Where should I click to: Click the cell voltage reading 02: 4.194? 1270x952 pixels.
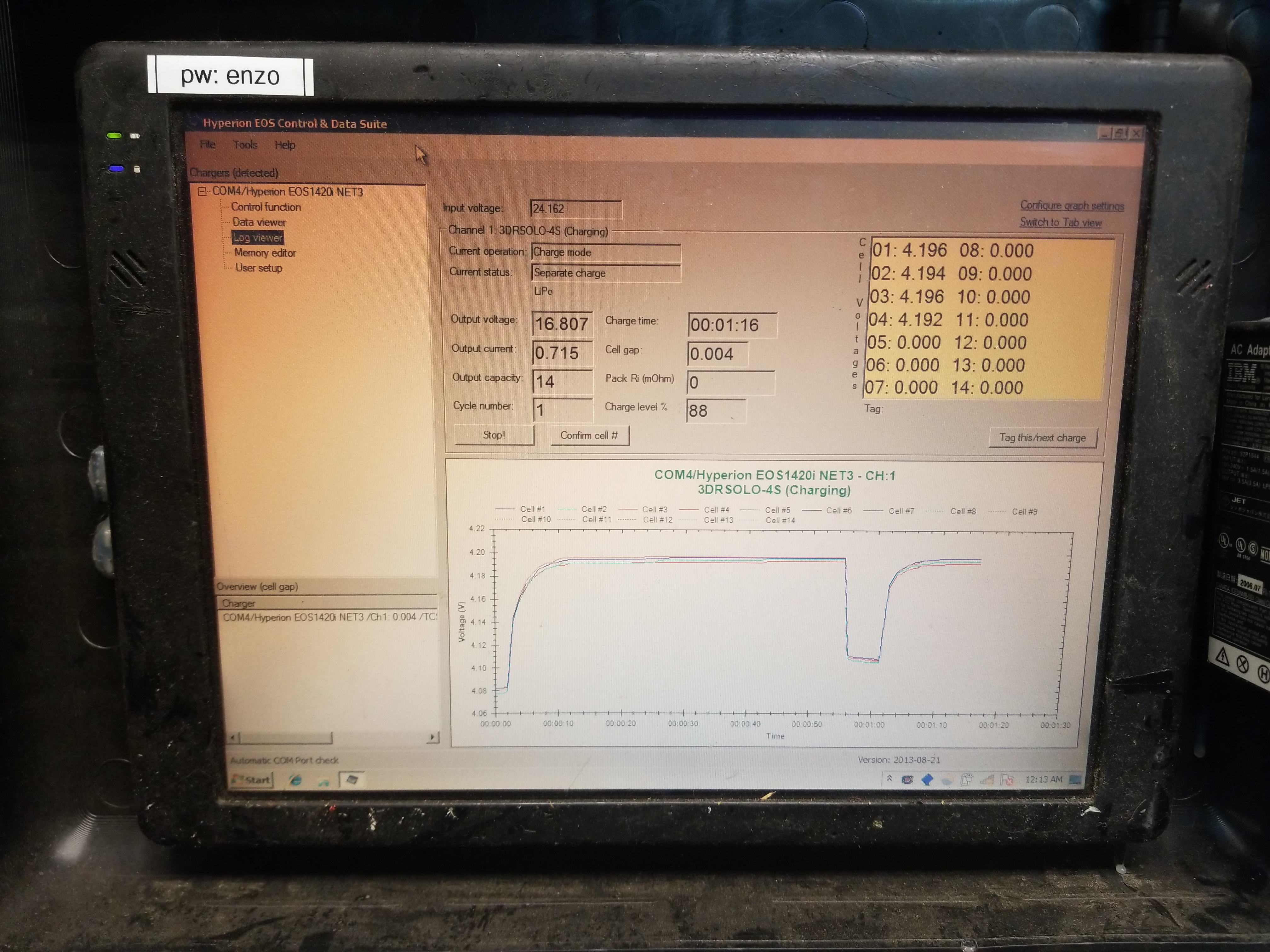click(908, 274)
